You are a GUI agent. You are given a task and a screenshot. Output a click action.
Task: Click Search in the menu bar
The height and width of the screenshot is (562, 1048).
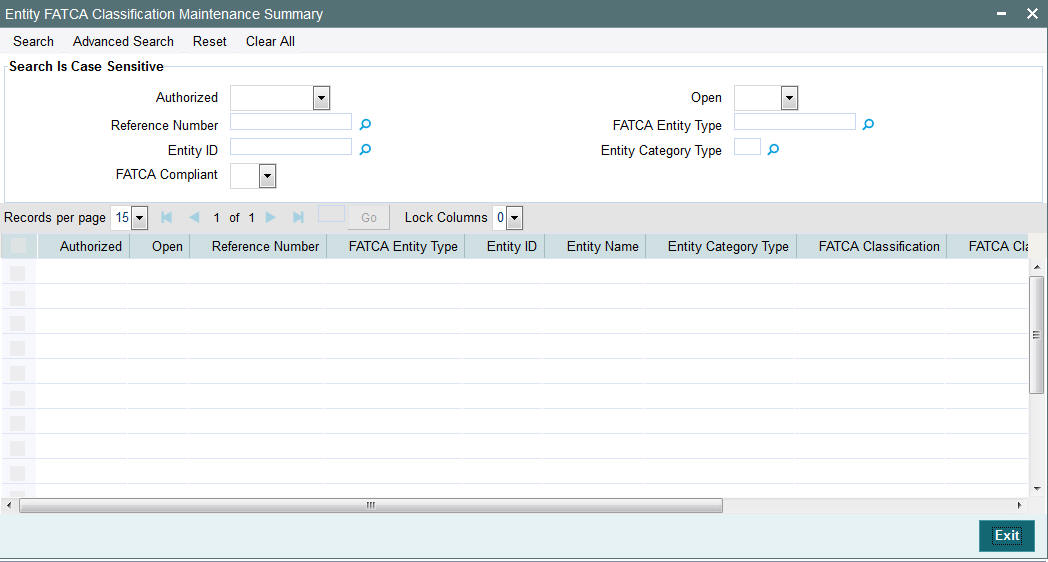tap(33, 41)
